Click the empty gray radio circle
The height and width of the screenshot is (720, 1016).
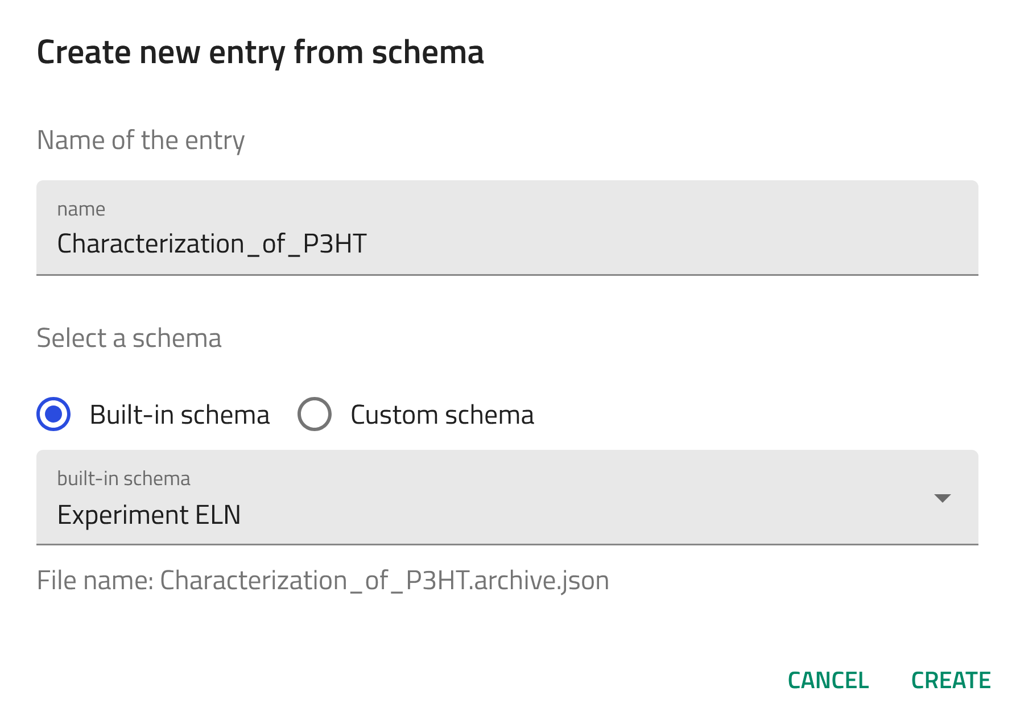pyautogui.click(x=314, y=414)
